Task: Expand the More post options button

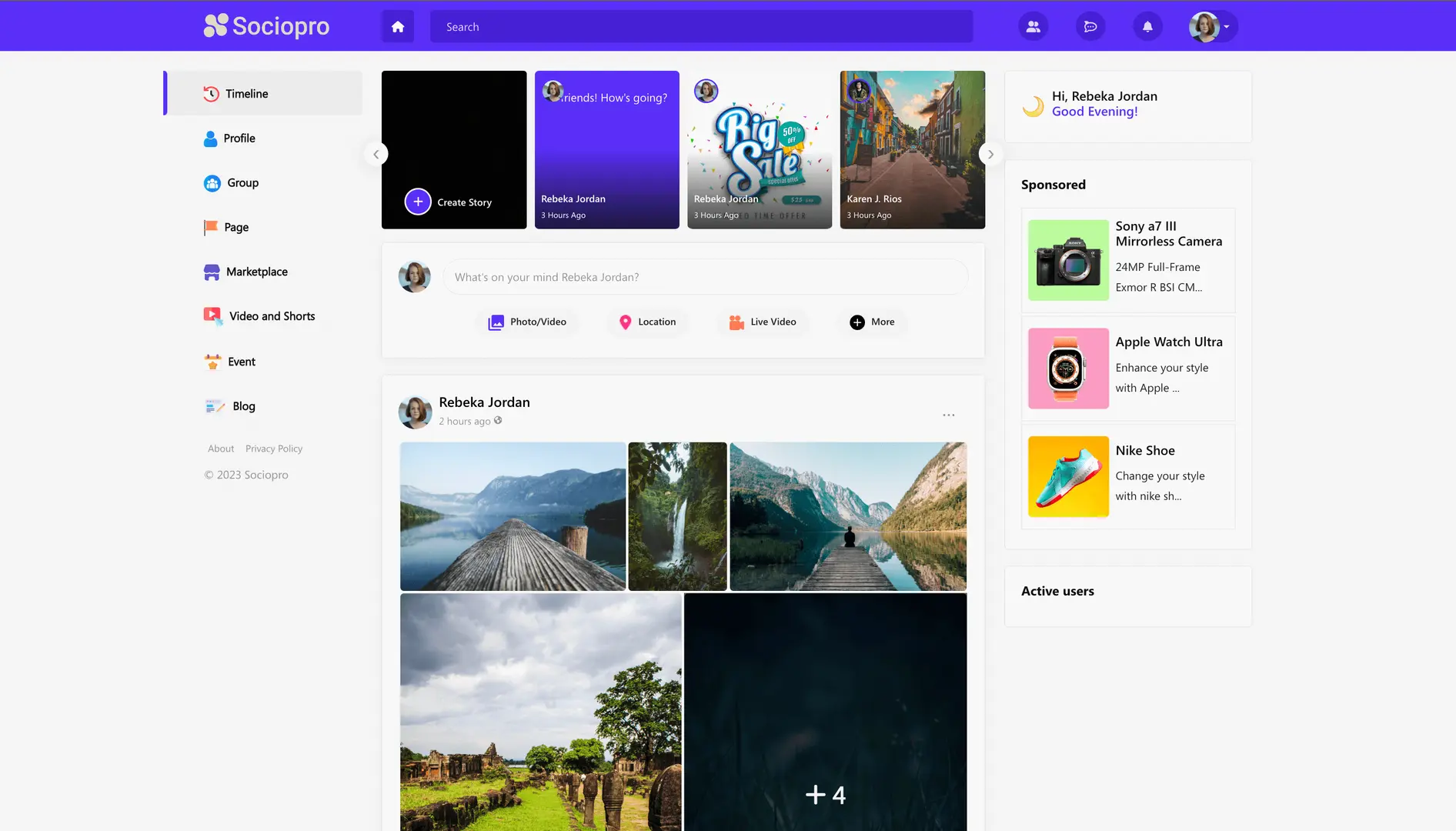Action: [872, 322]
